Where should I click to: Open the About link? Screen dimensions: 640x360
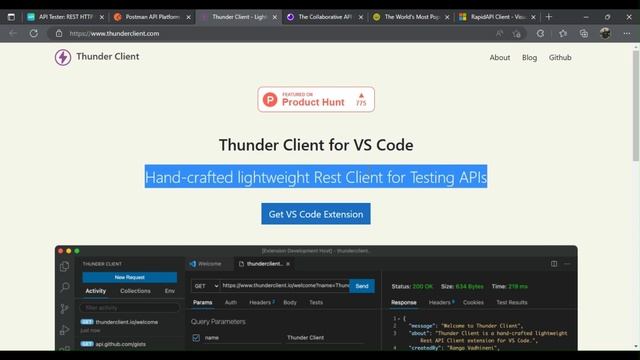point(500,58)
